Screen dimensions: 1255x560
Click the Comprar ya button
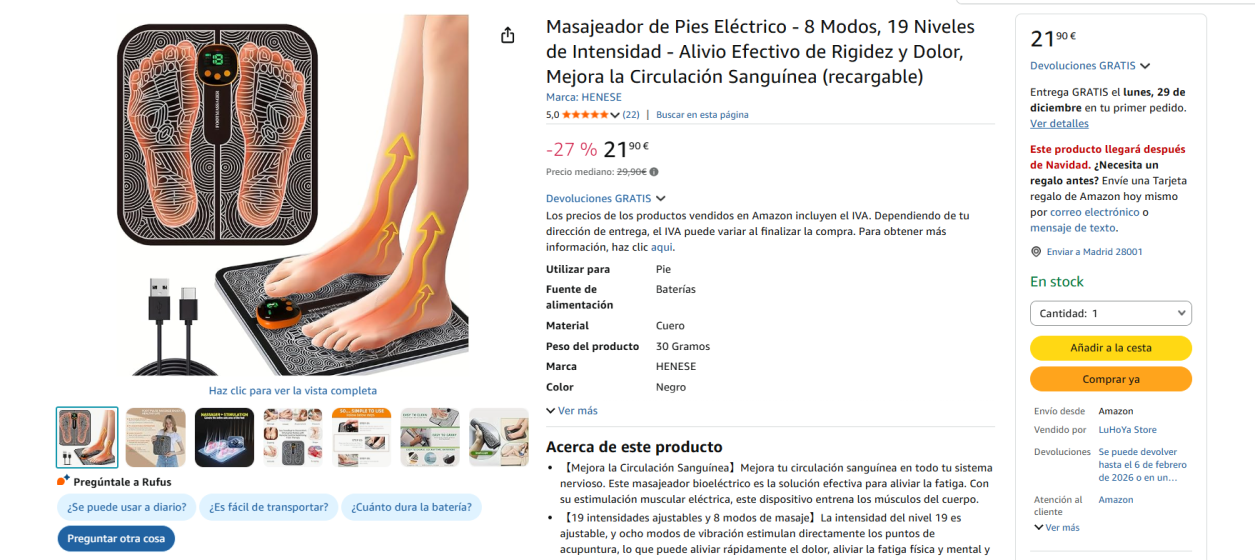1111,380
